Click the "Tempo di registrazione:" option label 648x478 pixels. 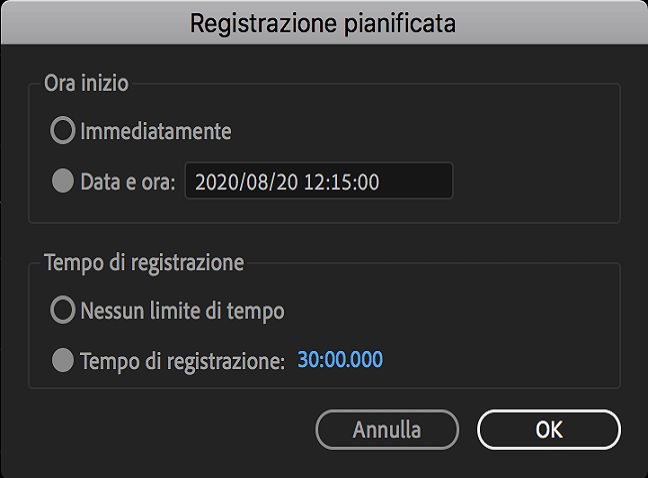pyautogui.click(x=183, y=360)
